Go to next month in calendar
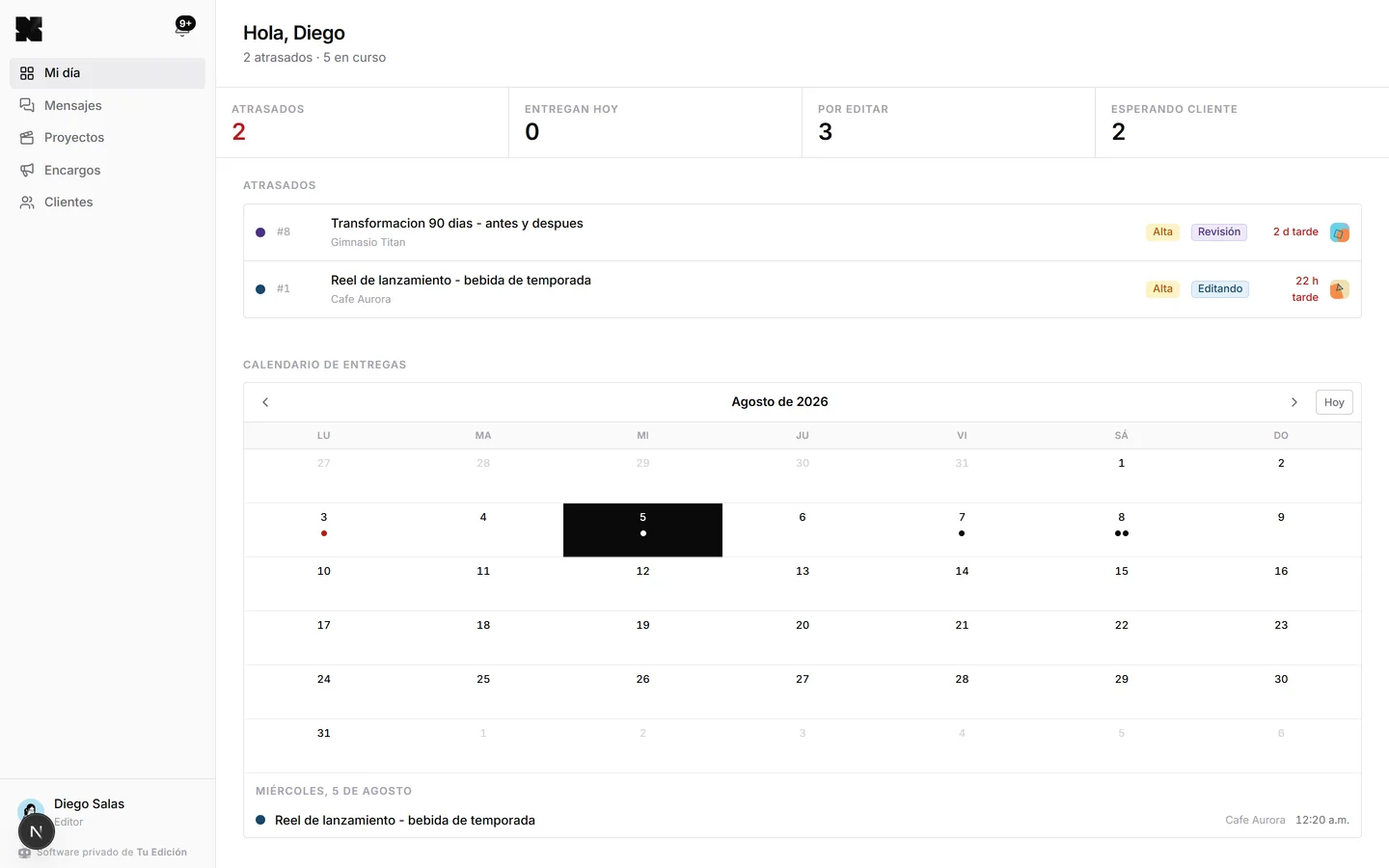 coord(1294,402)
